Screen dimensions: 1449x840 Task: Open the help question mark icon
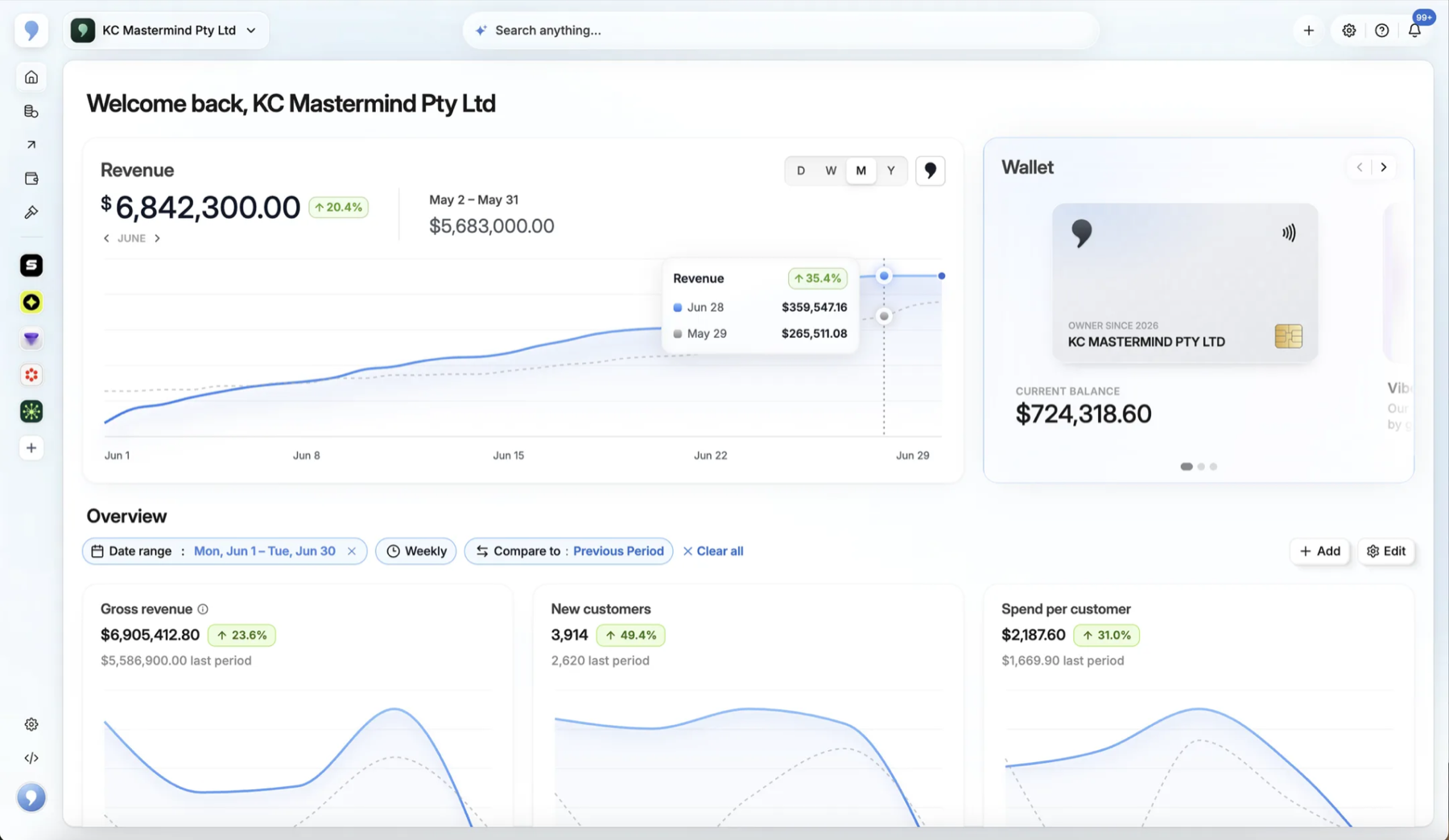(x=1381, y=31)
